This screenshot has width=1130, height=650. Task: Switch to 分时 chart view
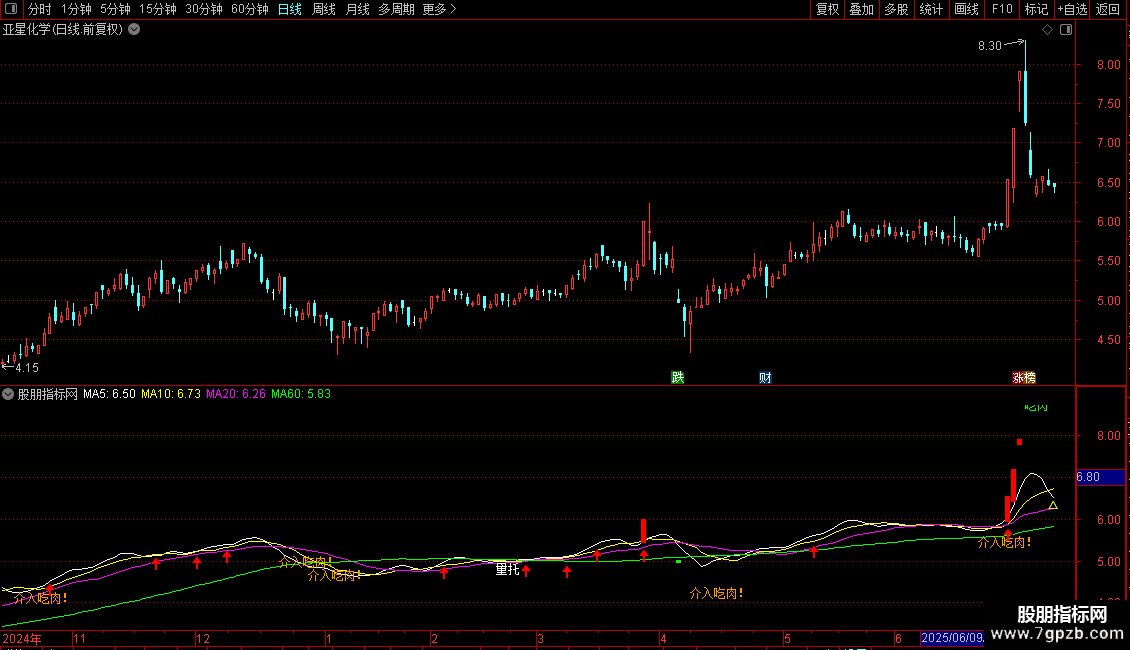pos(40,9)
